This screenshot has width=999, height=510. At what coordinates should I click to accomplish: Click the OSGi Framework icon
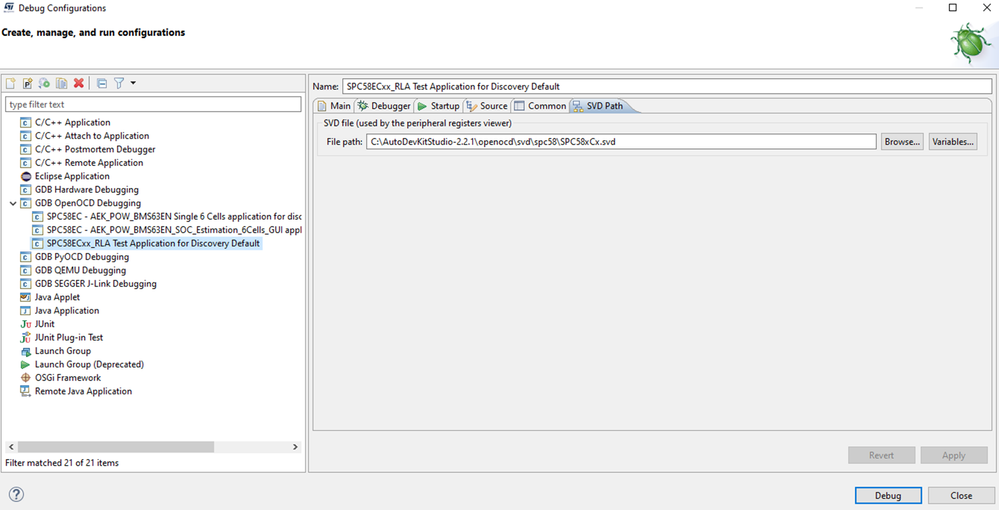(25, 377)
